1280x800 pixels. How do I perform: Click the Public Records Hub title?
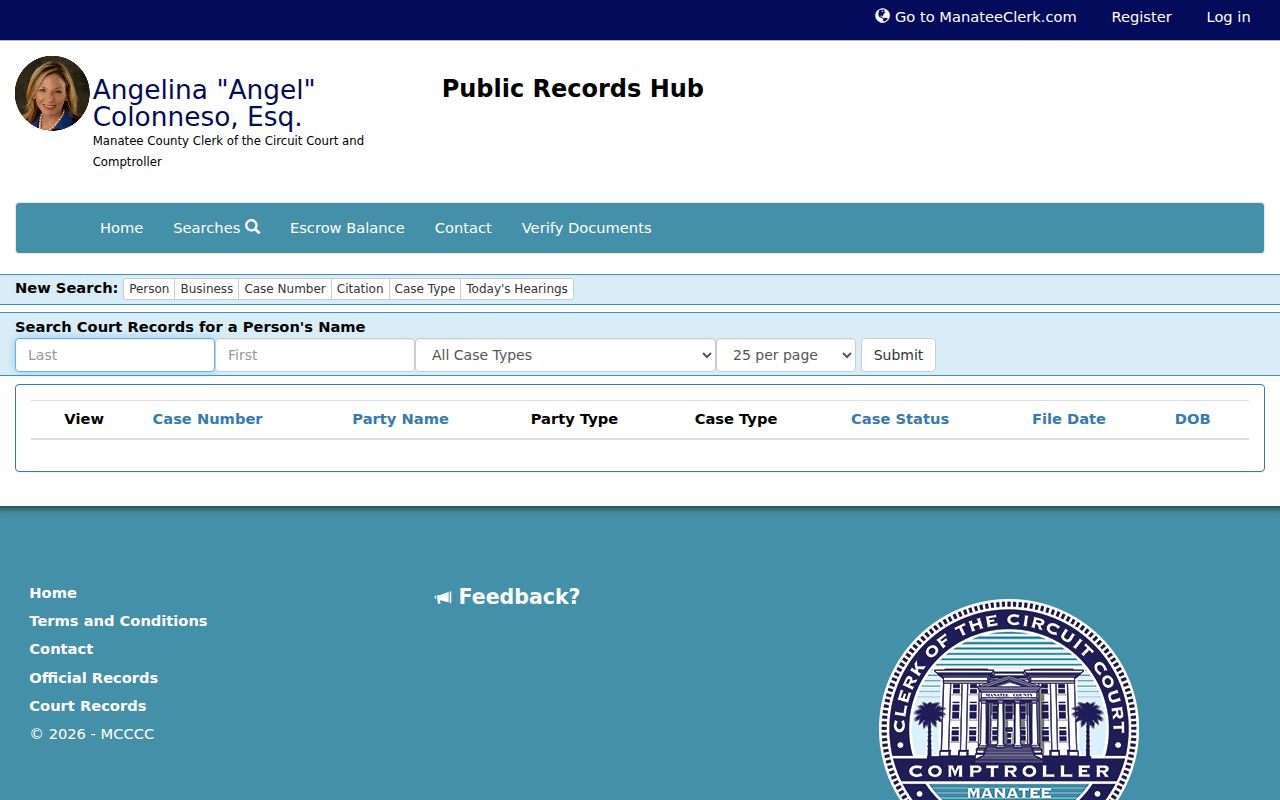pyautogui.click(x=573, y=88)
